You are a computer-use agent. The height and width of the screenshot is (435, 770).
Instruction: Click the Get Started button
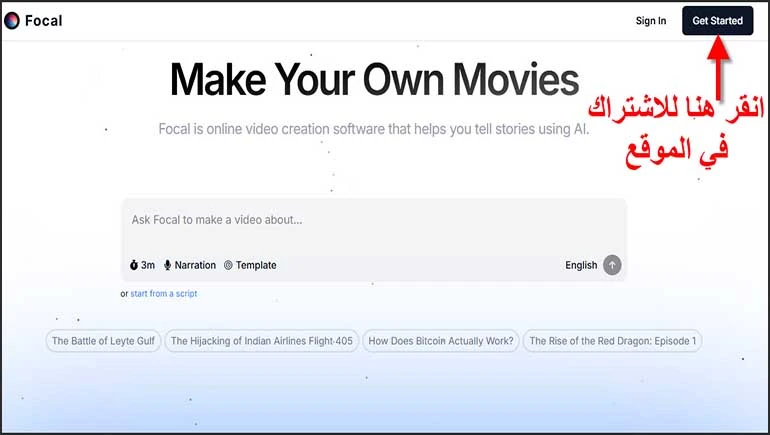(x=717, y=21)
